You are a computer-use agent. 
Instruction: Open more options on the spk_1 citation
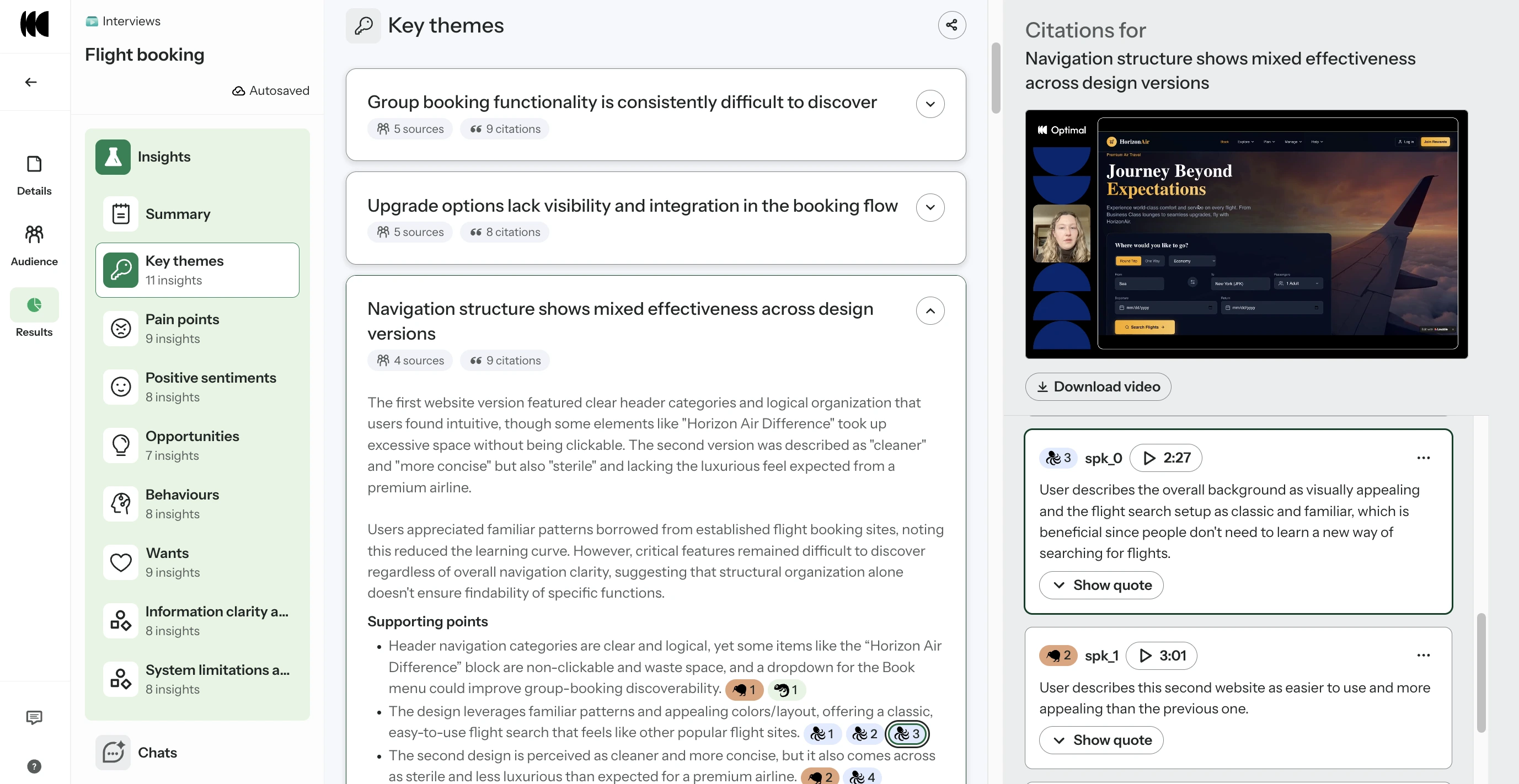click(1423, 656)
